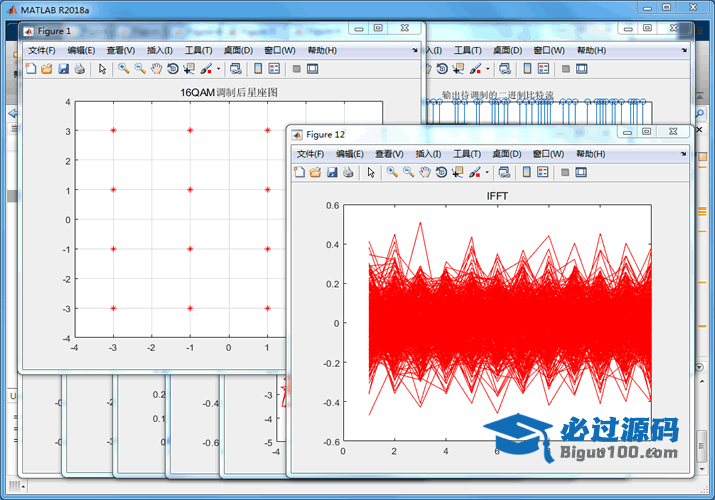
Task: Click Print icon in Figure 1 toolbar
Action: click(80, 69)
